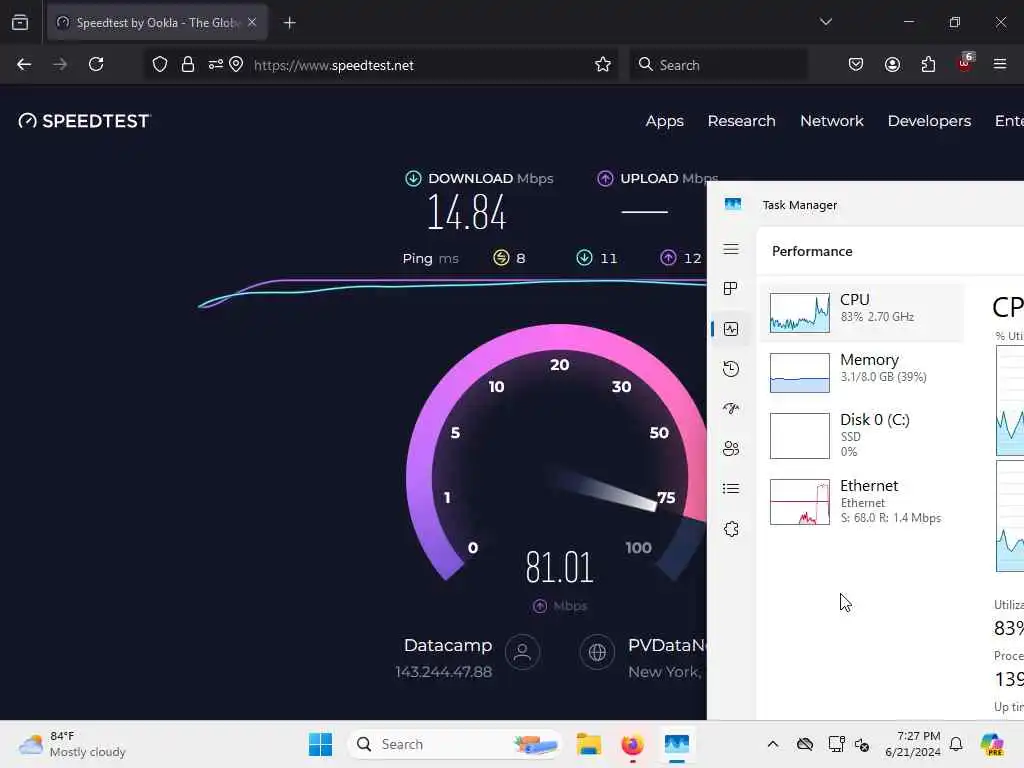
Task: Reload the Speedtest page
Action: coord(96,64)
